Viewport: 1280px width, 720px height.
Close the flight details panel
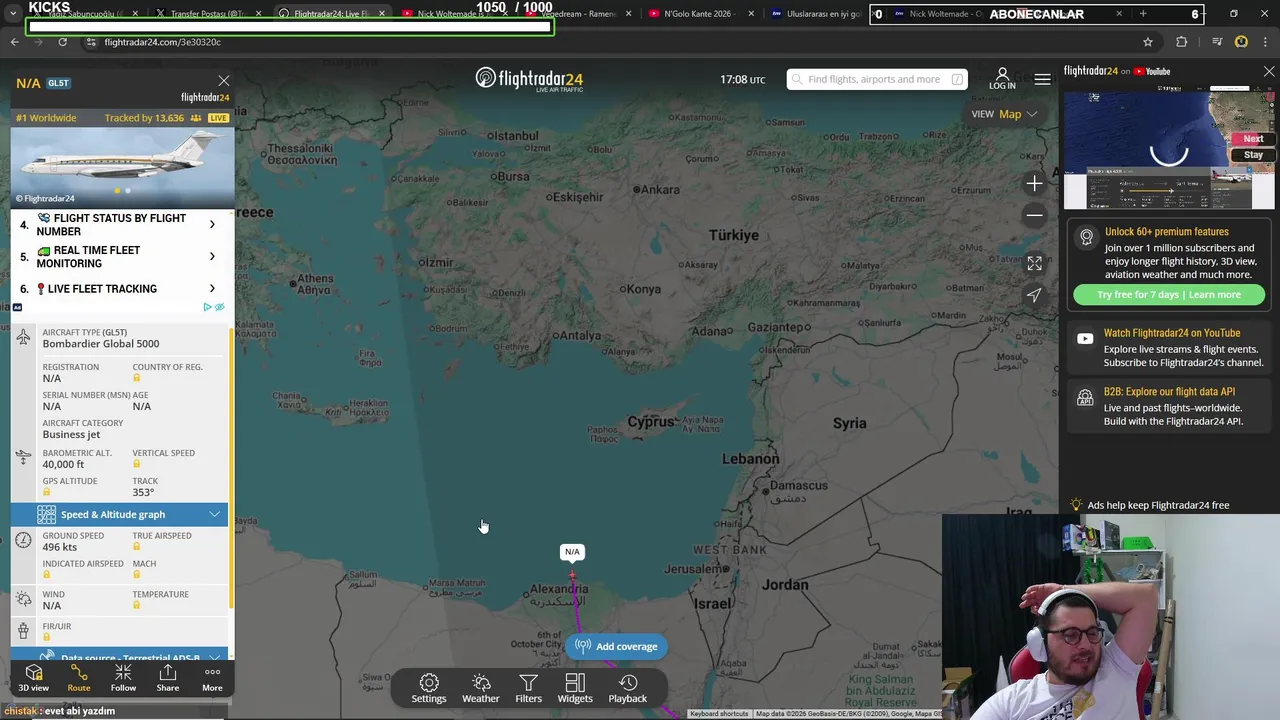(x=224, y=81)
